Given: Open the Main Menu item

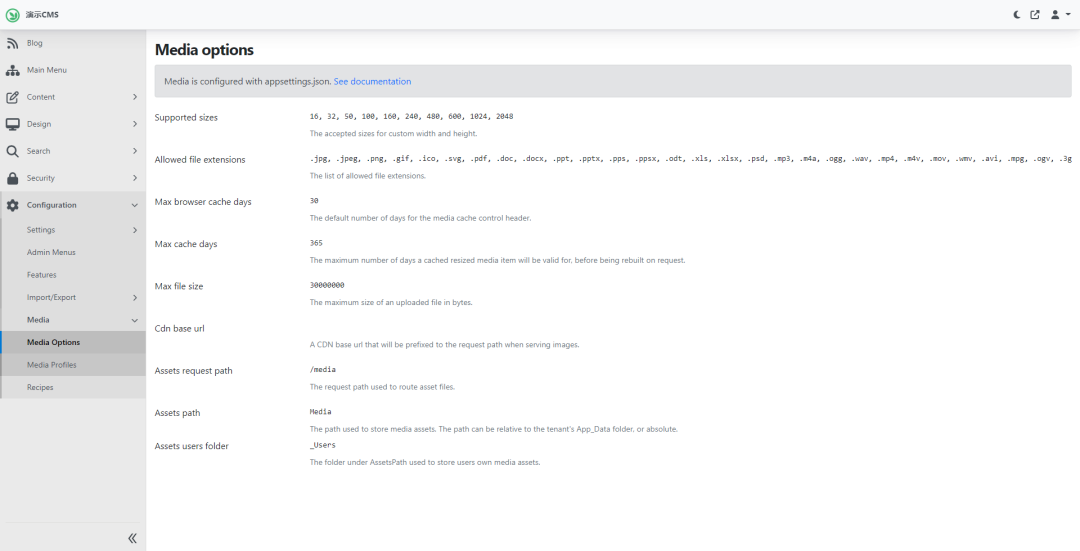Looking at the screenshot, I should 73,70.
